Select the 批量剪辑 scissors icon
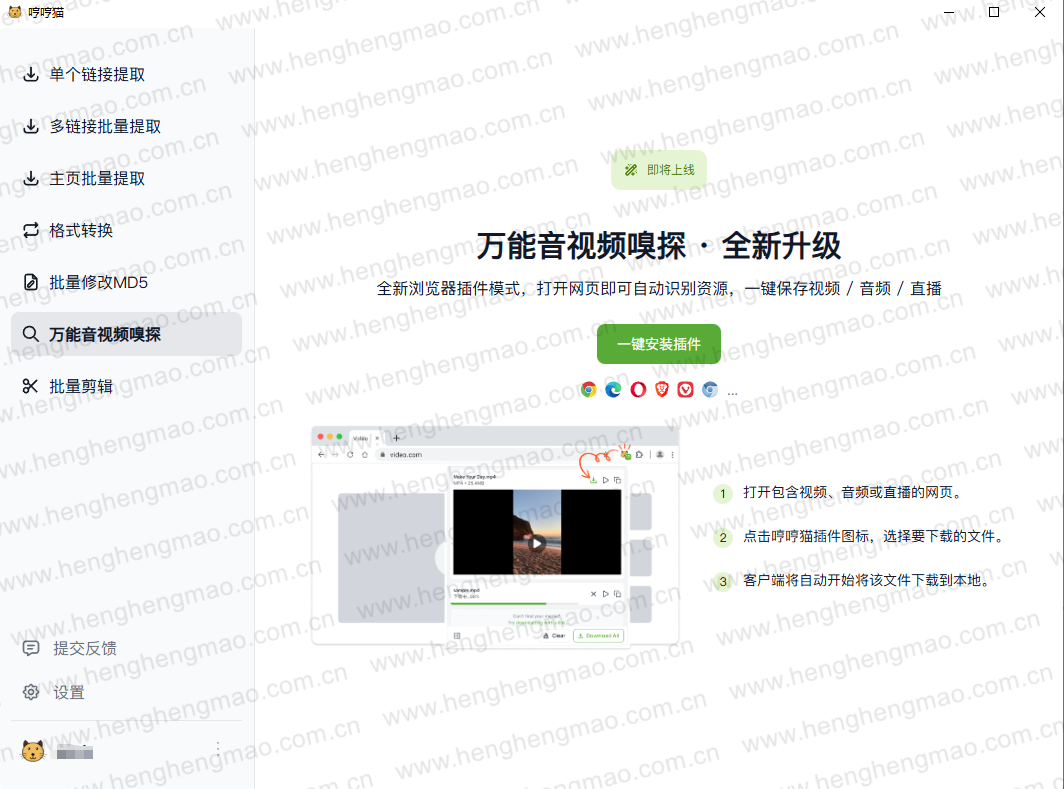This screenshot has height=789, width=1064. point(31,387)
